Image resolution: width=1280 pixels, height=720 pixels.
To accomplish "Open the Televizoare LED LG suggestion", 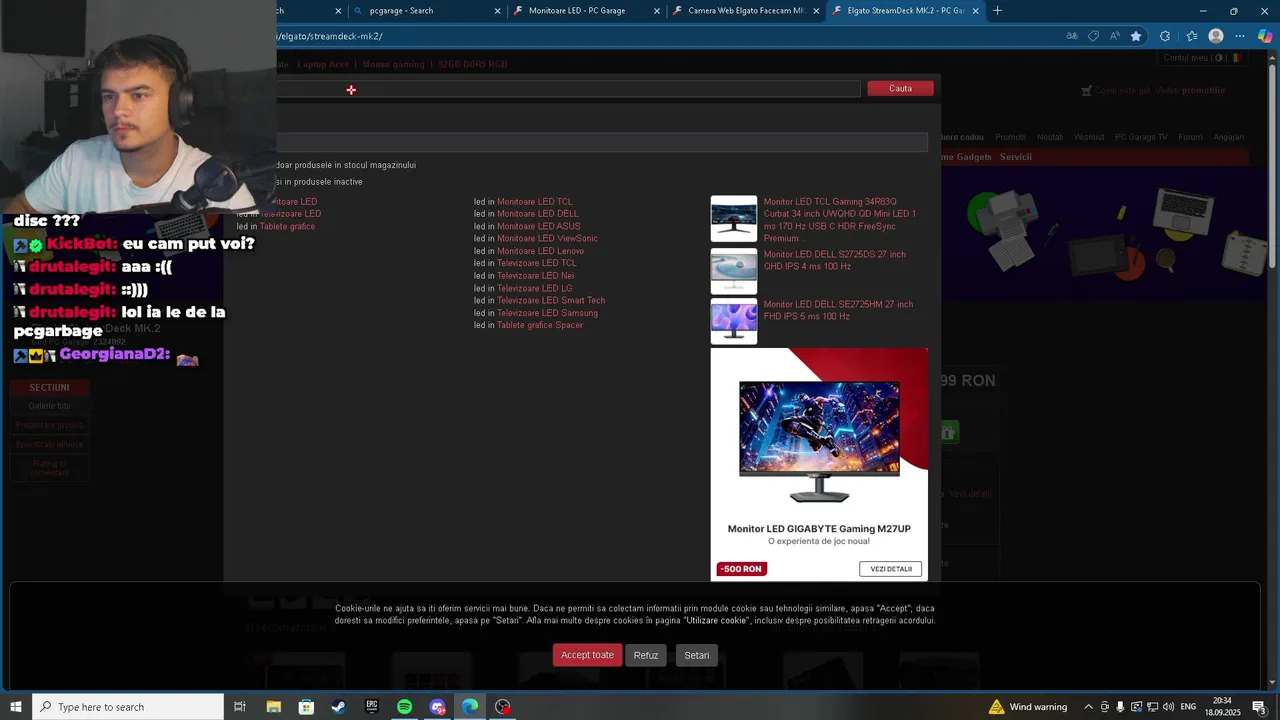I will tap(535, 288).
